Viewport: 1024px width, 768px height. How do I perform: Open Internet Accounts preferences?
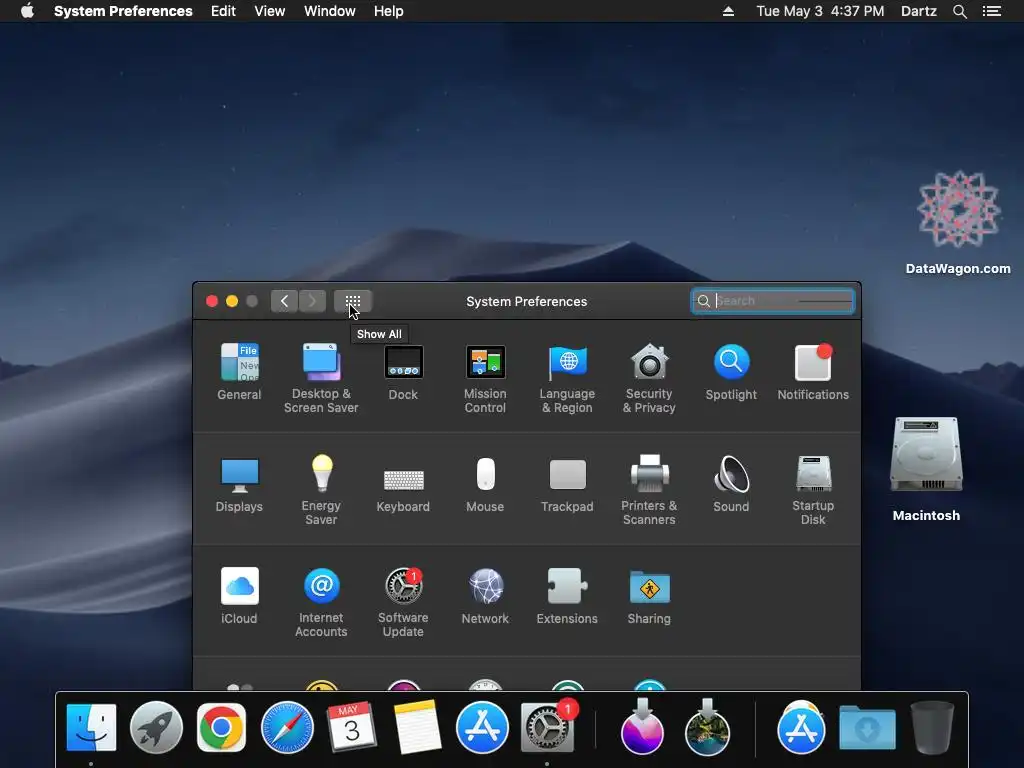[321, 602]
